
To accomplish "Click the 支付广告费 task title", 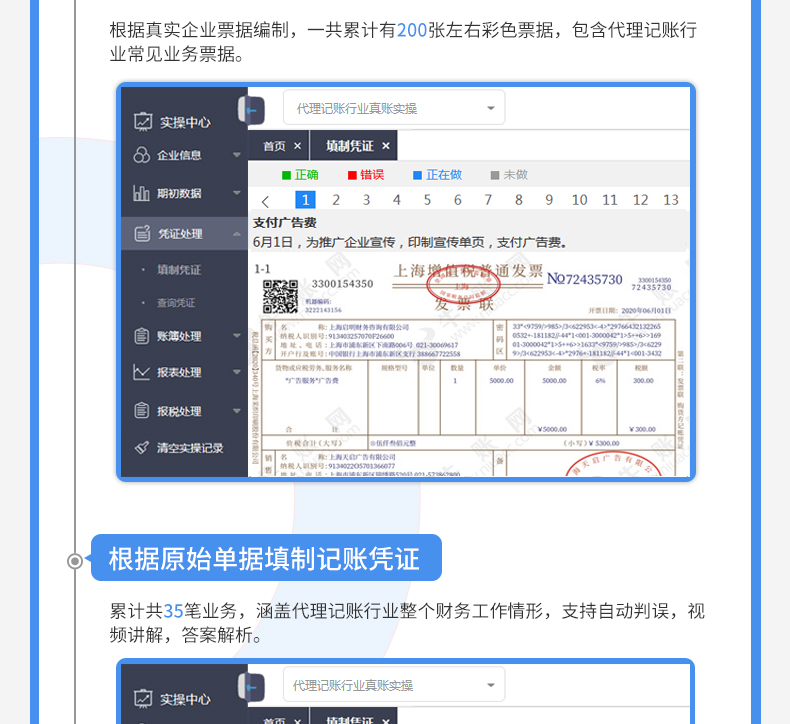I will (285, 223).
